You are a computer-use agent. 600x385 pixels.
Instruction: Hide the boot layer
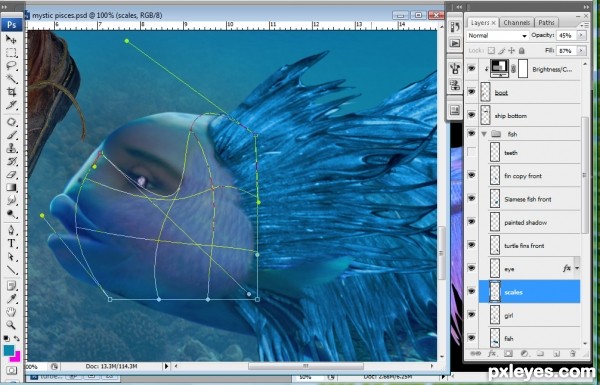[471, 92]
